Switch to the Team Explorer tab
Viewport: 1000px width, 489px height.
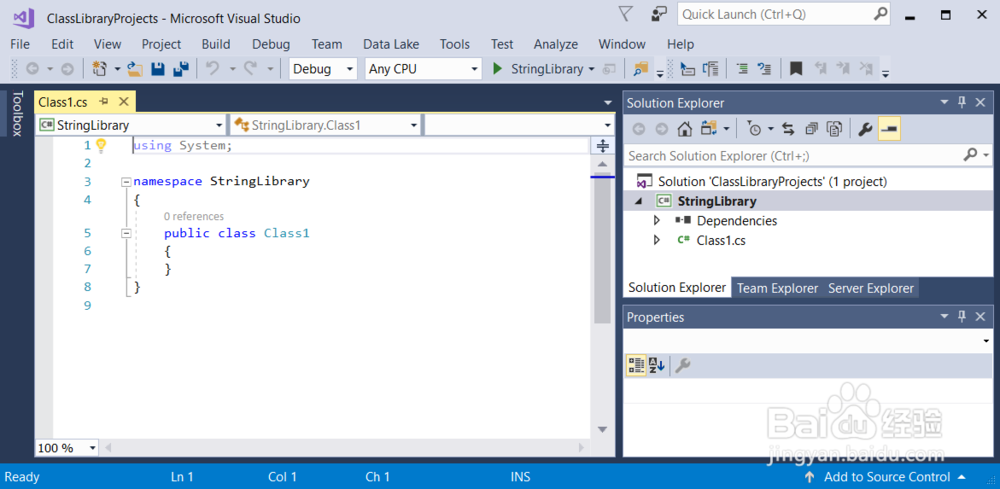point(777,288)
